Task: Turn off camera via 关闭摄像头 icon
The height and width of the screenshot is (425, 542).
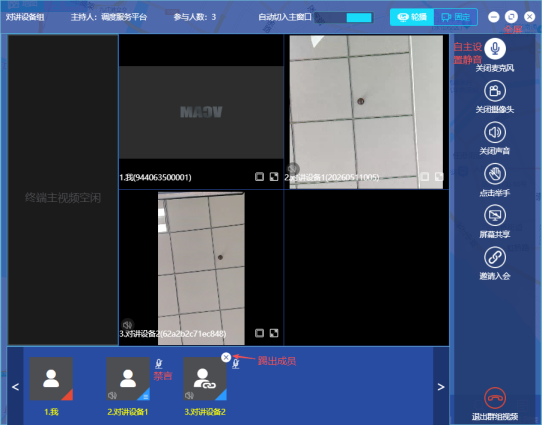Action: [x=495, y=91]
